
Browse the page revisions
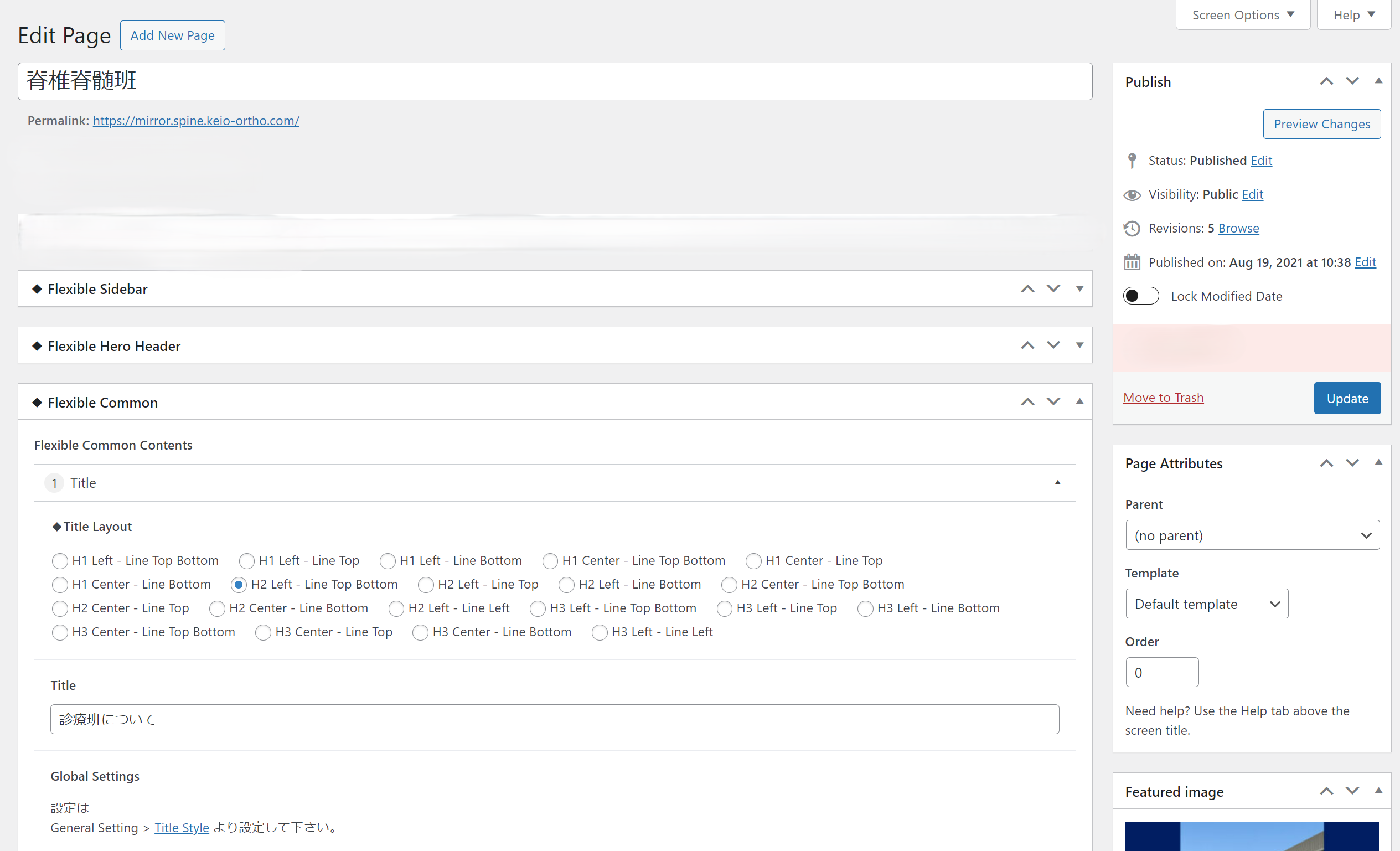1238,229
